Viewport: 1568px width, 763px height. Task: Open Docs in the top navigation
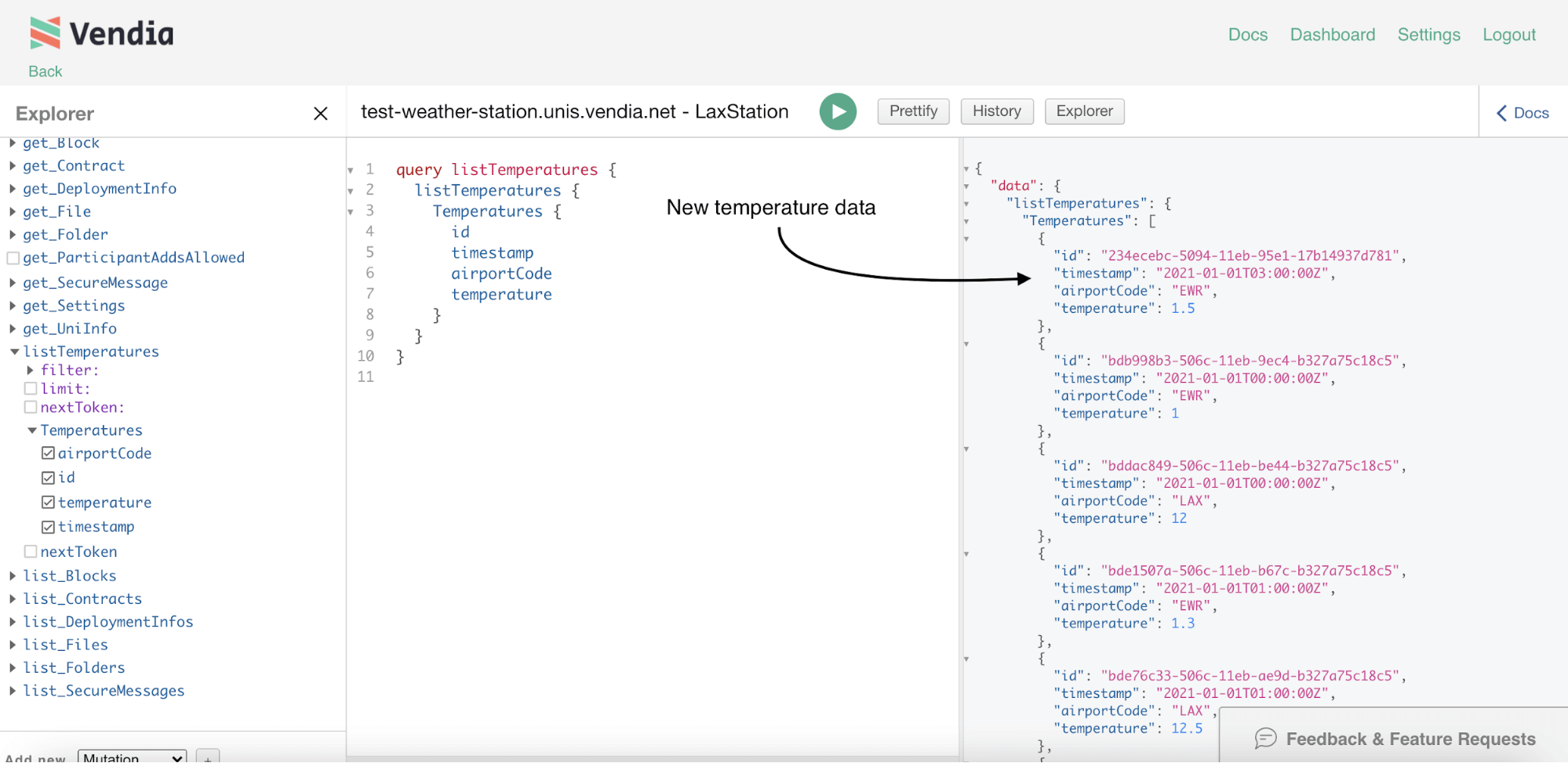point(1247,35)
